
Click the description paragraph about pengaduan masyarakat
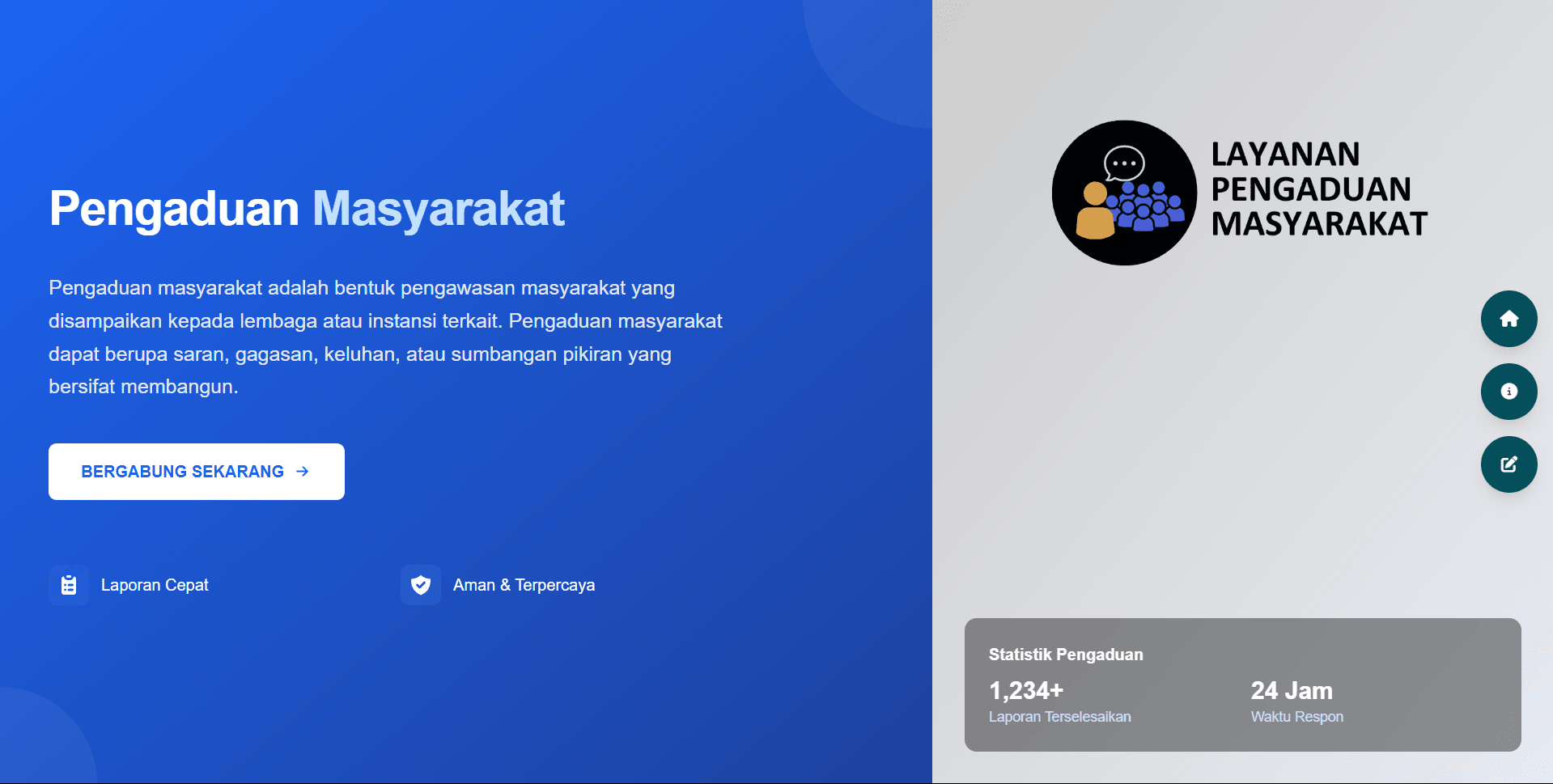(385, 337)
